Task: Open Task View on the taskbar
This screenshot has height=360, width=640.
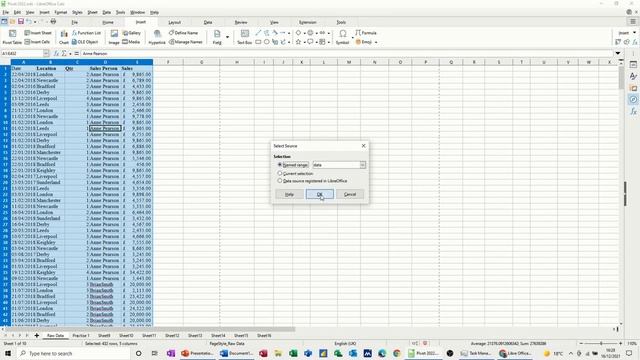Action: (154, 353)
